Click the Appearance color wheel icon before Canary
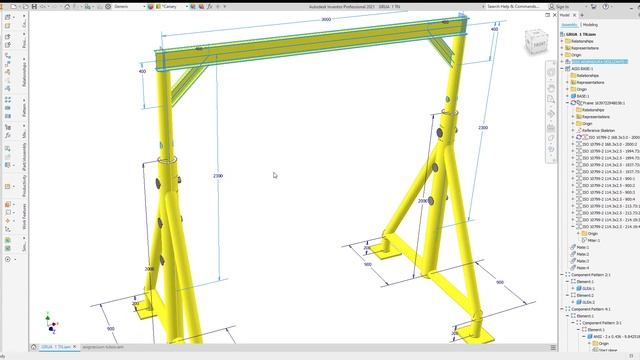 tap(150, 7)
